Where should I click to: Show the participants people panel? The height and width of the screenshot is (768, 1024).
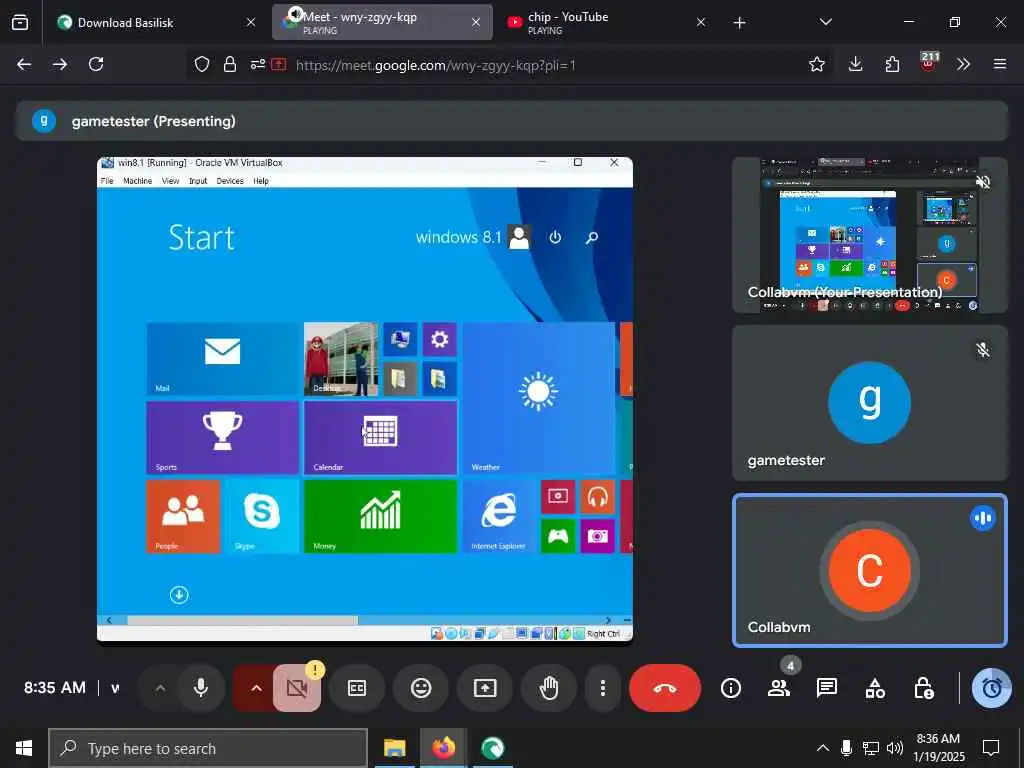(x=778, y=688)
